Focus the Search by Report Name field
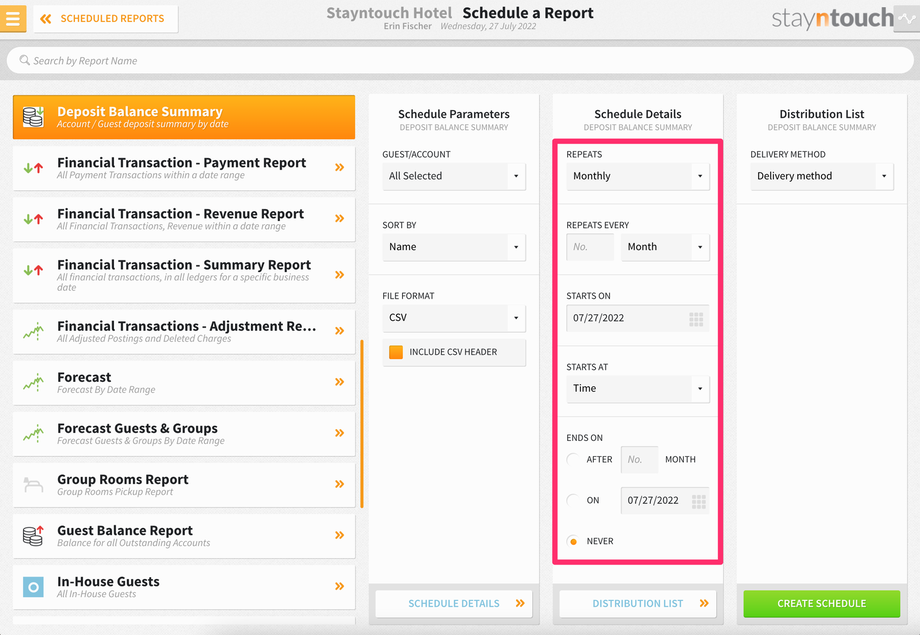Image resolution: width=920 pixels, height=635 pixels. (x=460, y=60)
